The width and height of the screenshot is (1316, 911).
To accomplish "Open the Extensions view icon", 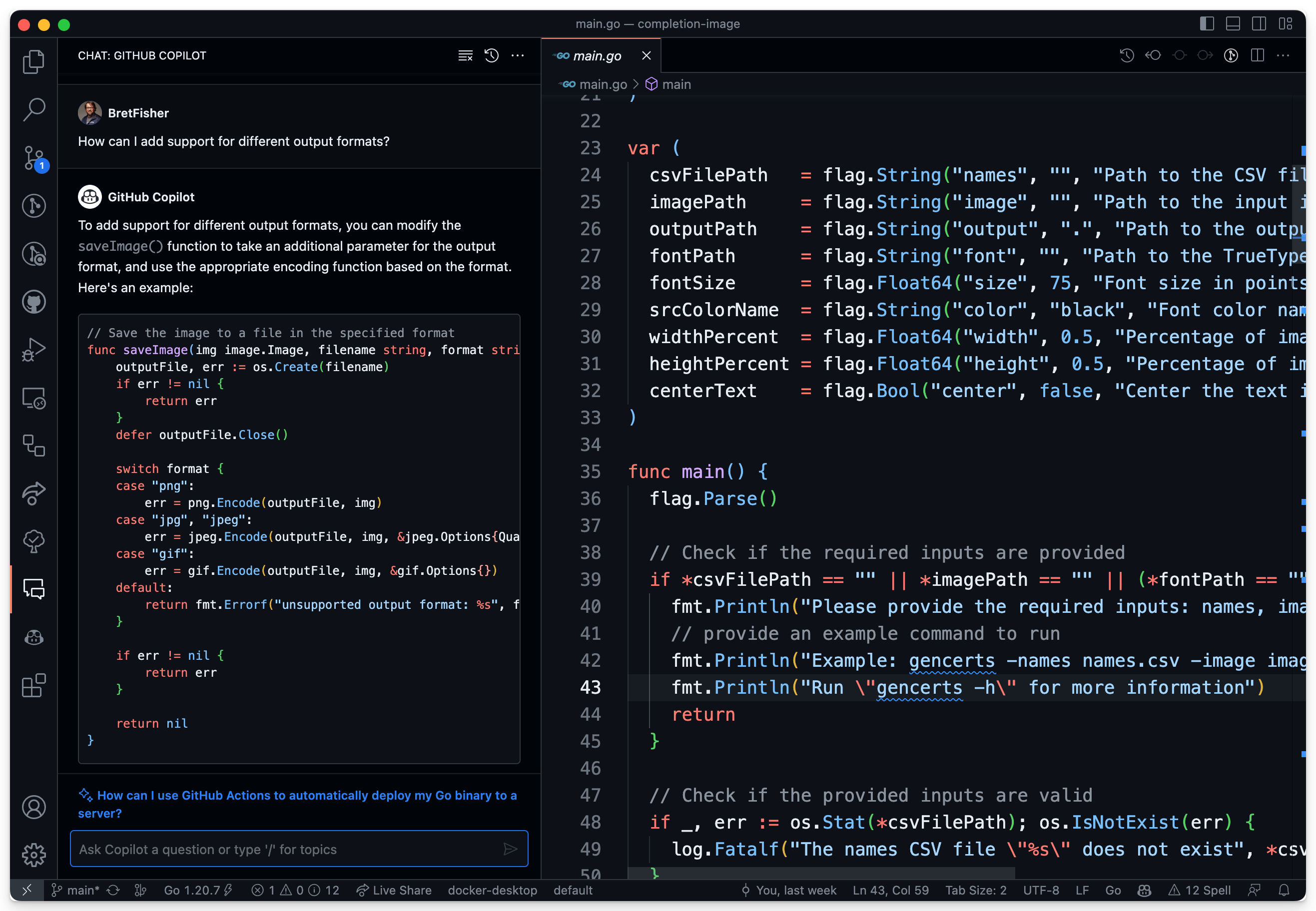I will coord(33,686).
